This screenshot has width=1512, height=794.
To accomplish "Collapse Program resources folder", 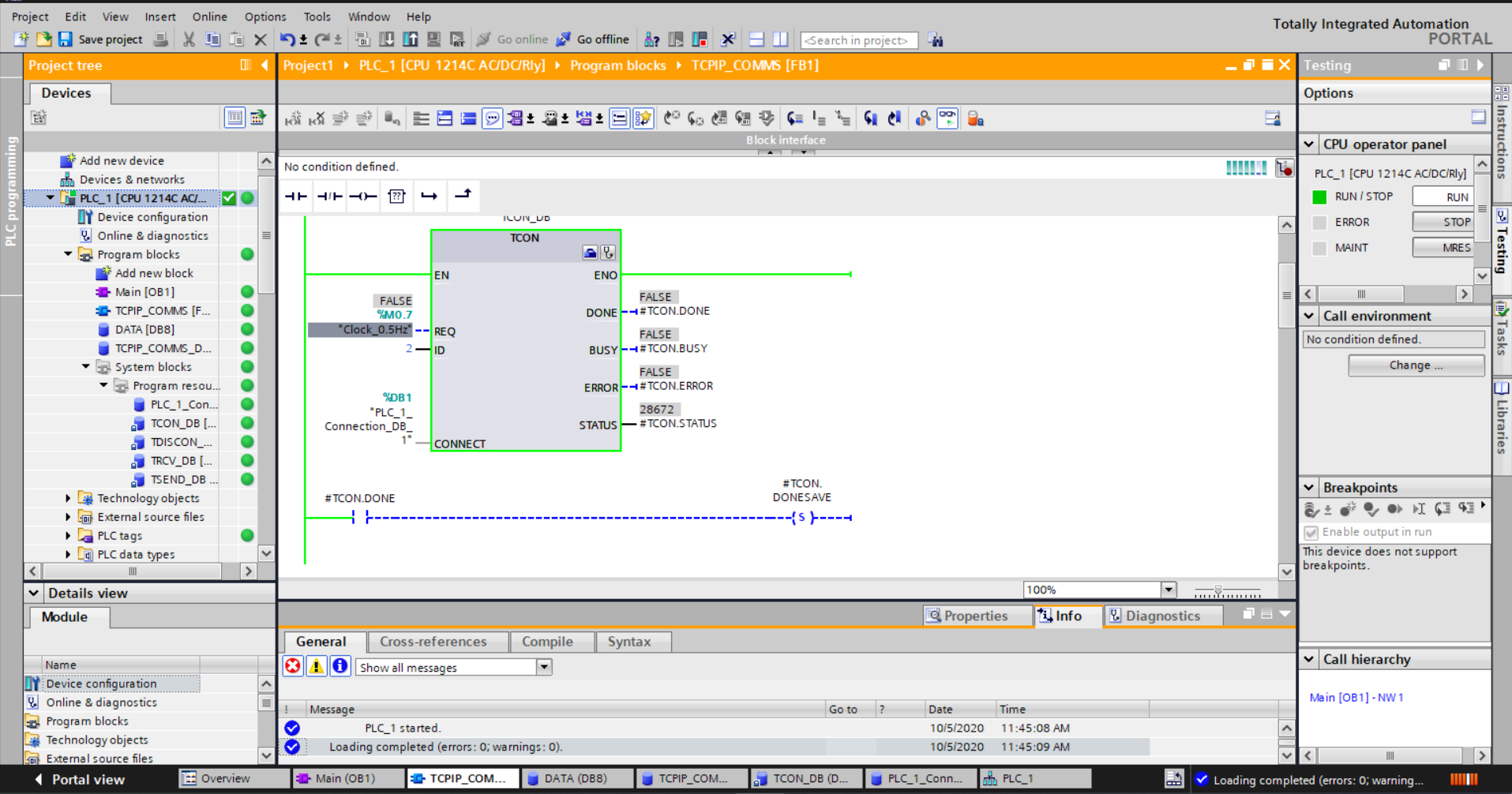I will (103, 386).
